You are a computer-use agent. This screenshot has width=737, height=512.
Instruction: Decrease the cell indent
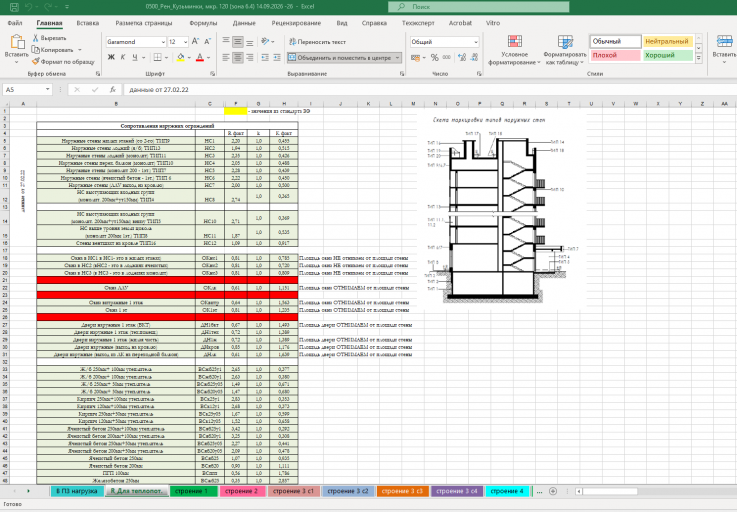(265, 57)
